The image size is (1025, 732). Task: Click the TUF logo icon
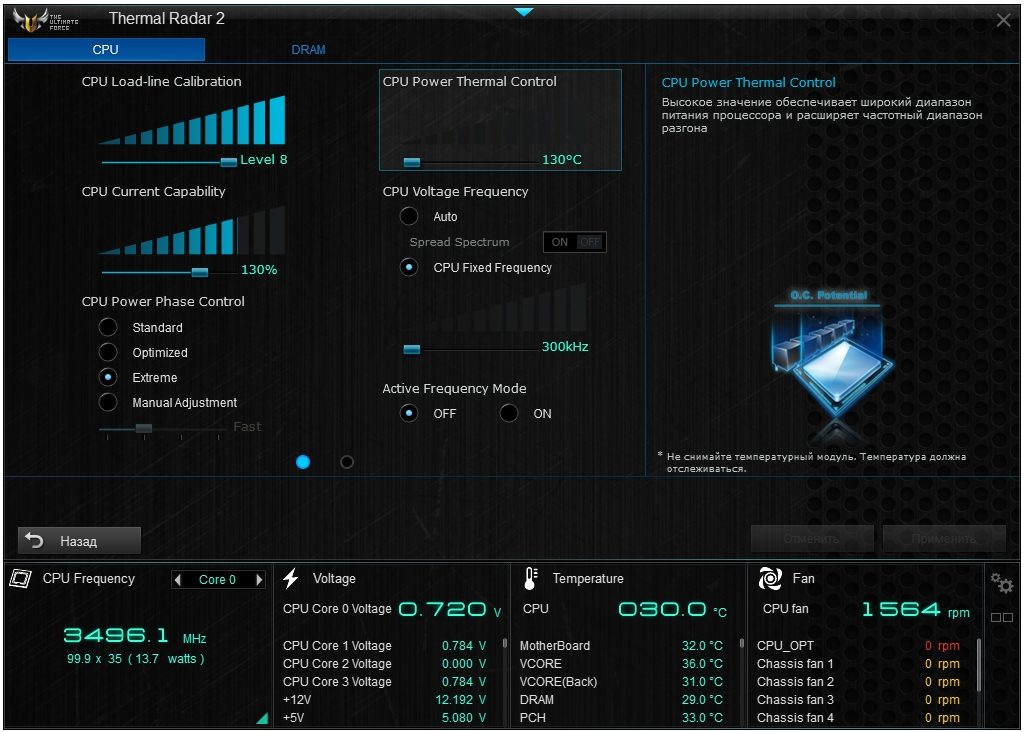[45, 20]
